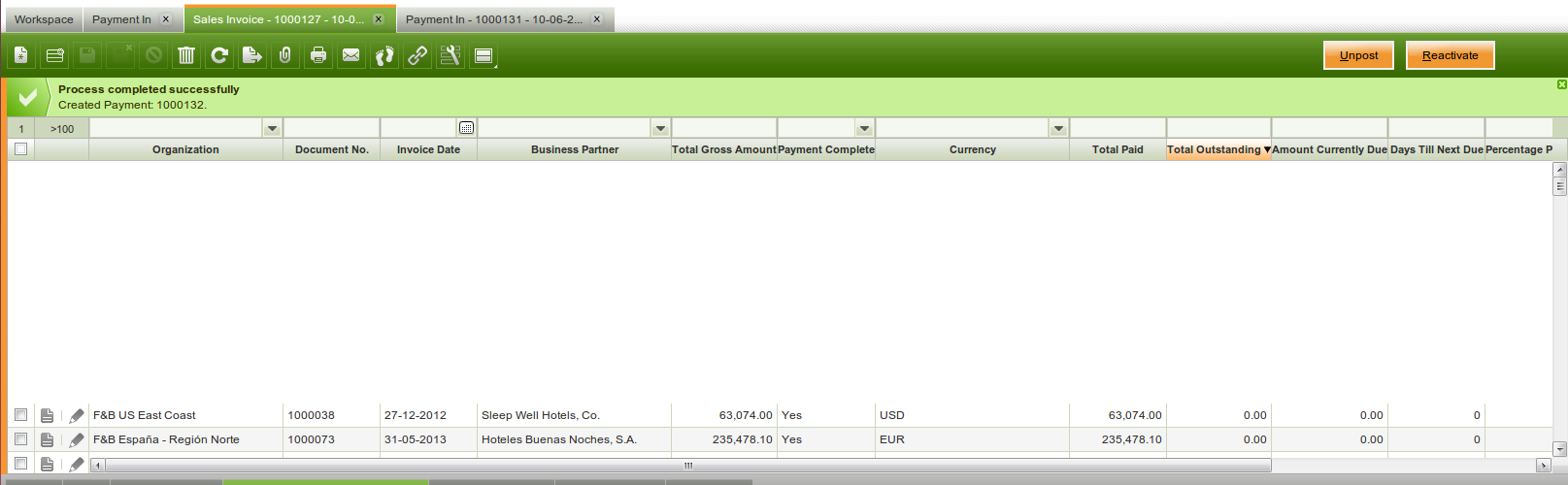Edit invoice 1000073 row with pencil
Image resolution: width=1568 pixels, height=485 pixels.
pyautogui.click(x=77, y=439)
